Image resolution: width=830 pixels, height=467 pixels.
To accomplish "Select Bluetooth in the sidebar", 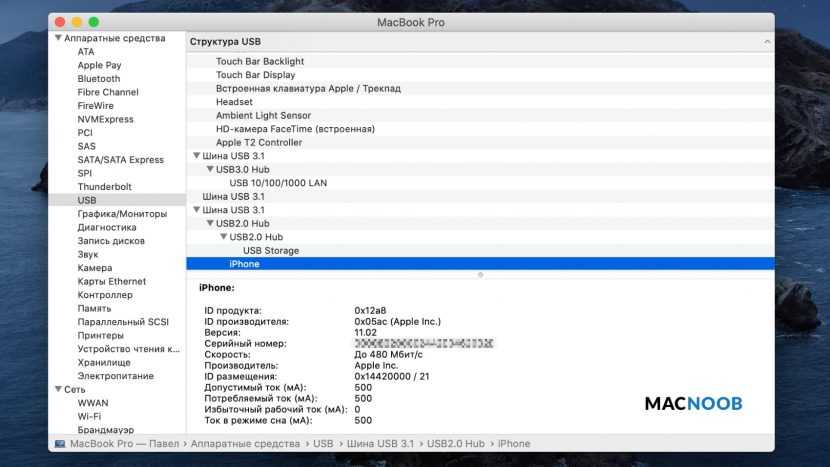I will tap(98, 79).
